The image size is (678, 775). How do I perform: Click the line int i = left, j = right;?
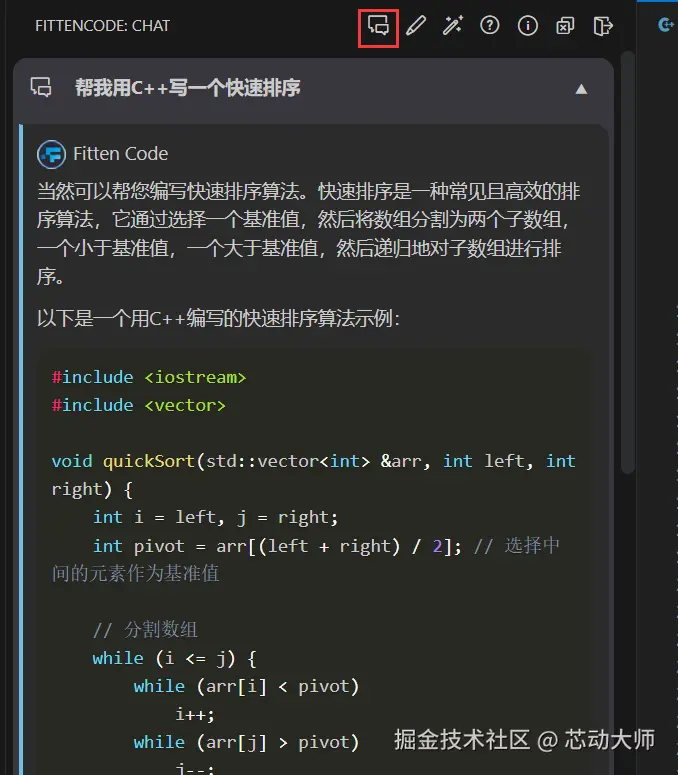[215, 517]
